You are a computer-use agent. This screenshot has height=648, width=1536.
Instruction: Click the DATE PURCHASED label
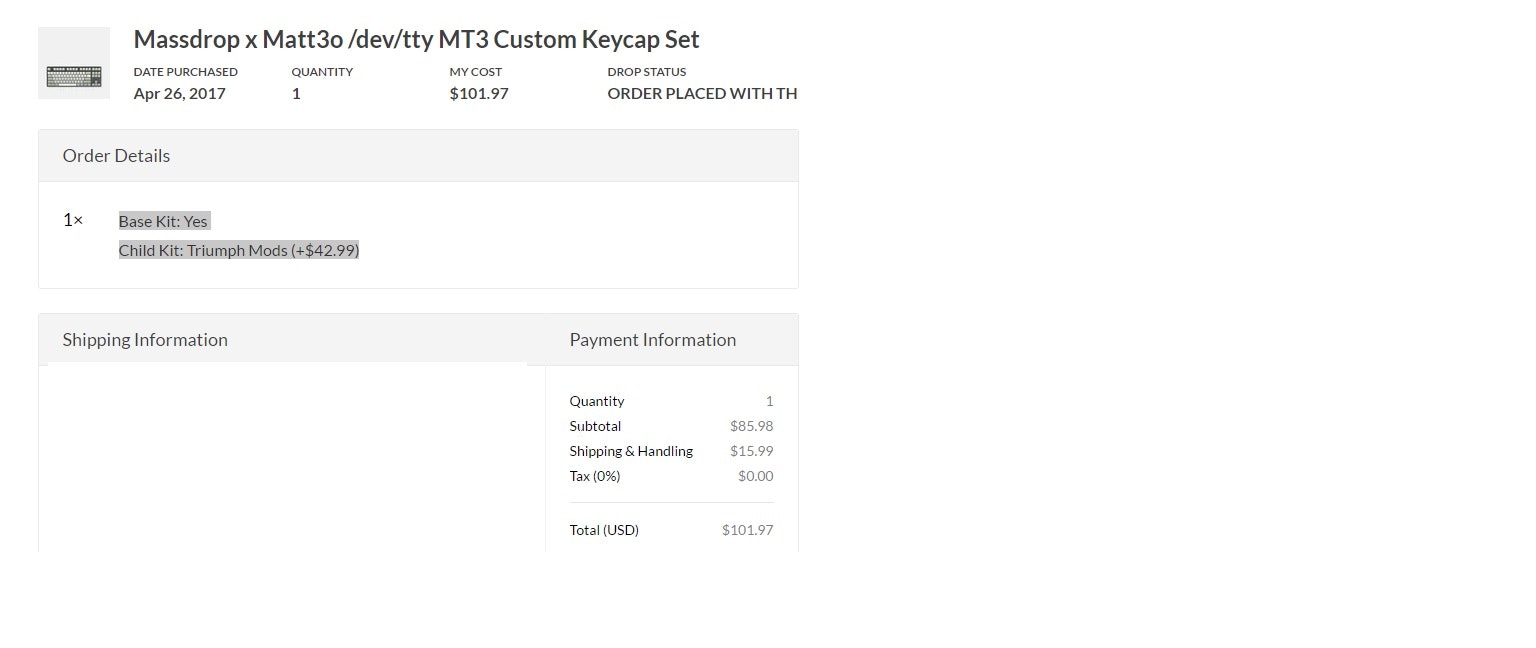(x=186, y=72)
